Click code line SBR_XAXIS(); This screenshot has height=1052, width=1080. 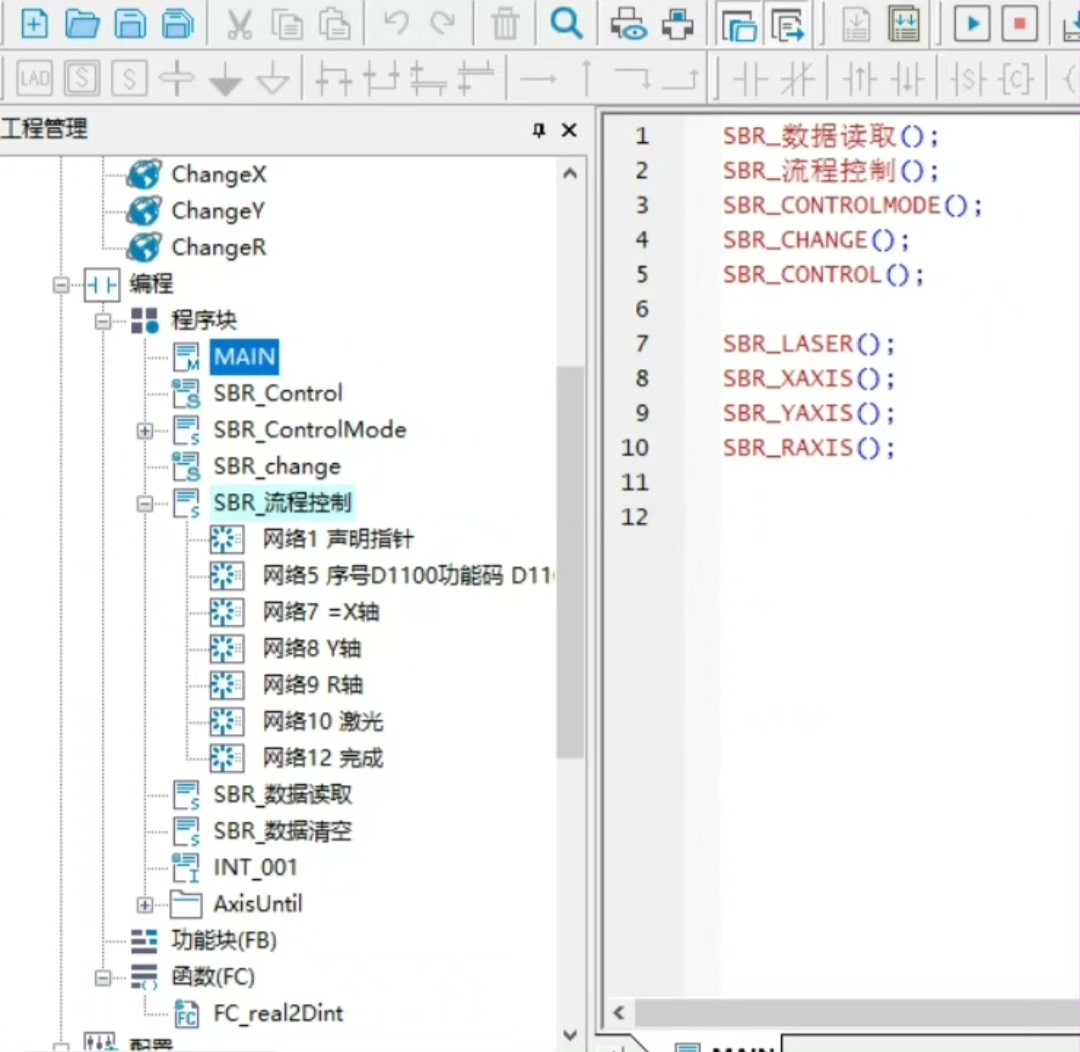click(808, 378)
